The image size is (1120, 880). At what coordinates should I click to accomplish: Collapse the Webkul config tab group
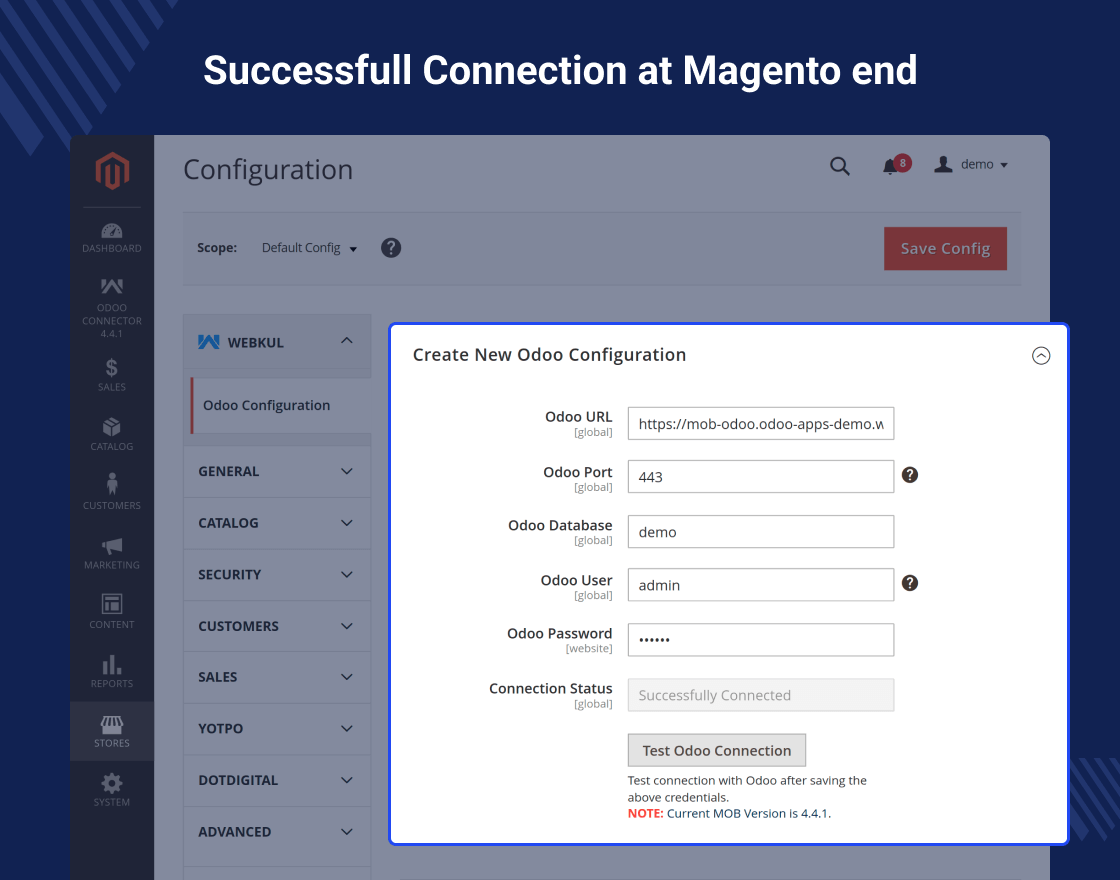click(277, 342)
